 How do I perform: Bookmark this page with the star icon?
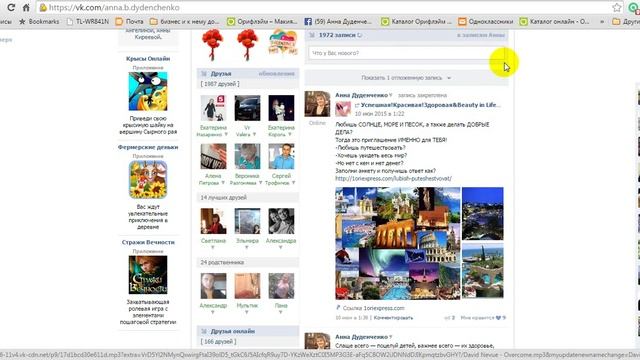tap(617, 7)
